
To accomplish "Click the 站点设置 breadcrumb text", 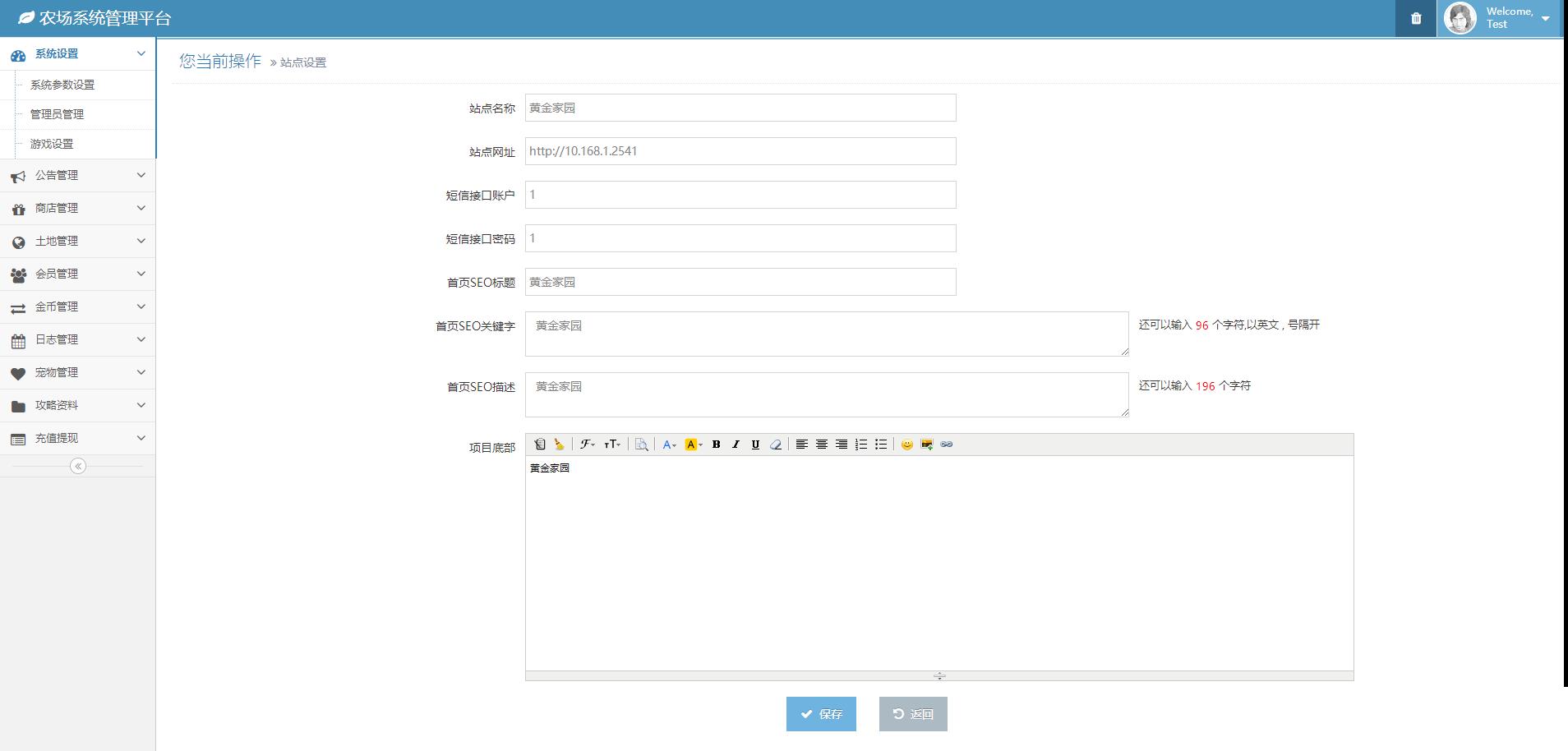I will (303, 62).
